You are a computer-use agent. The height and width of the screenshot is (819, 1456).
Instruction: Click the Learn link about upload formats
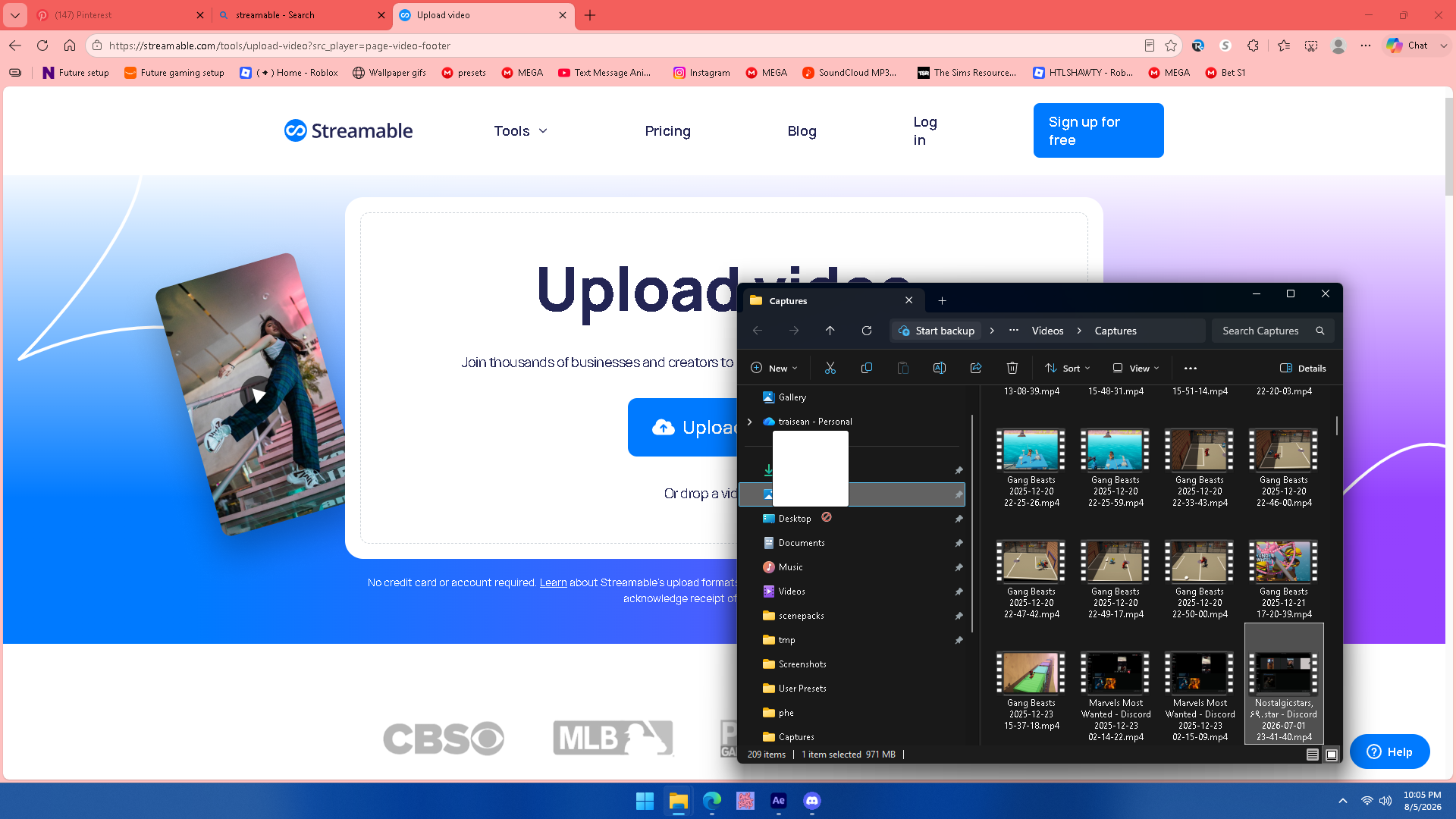pyautogui.click(x=553, y=582)
